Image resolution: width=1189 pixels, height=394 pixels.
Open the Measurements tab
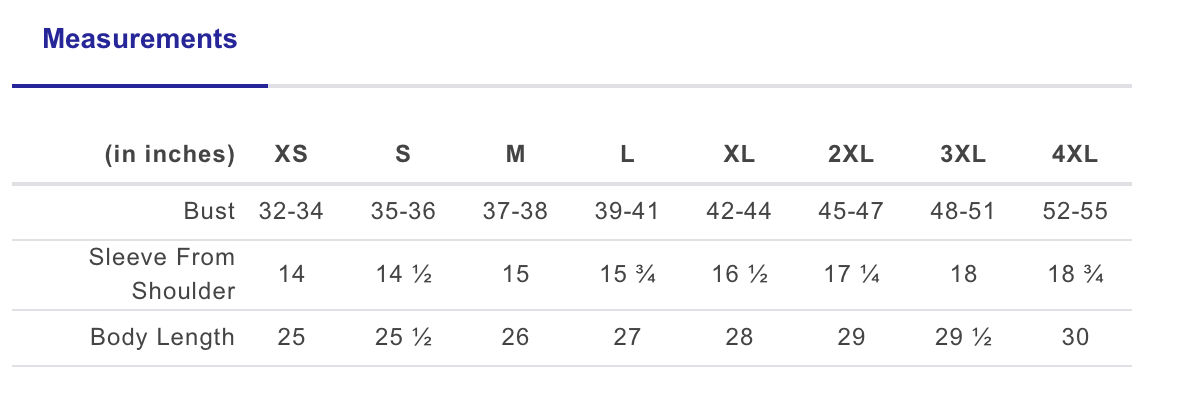(140, 39)
